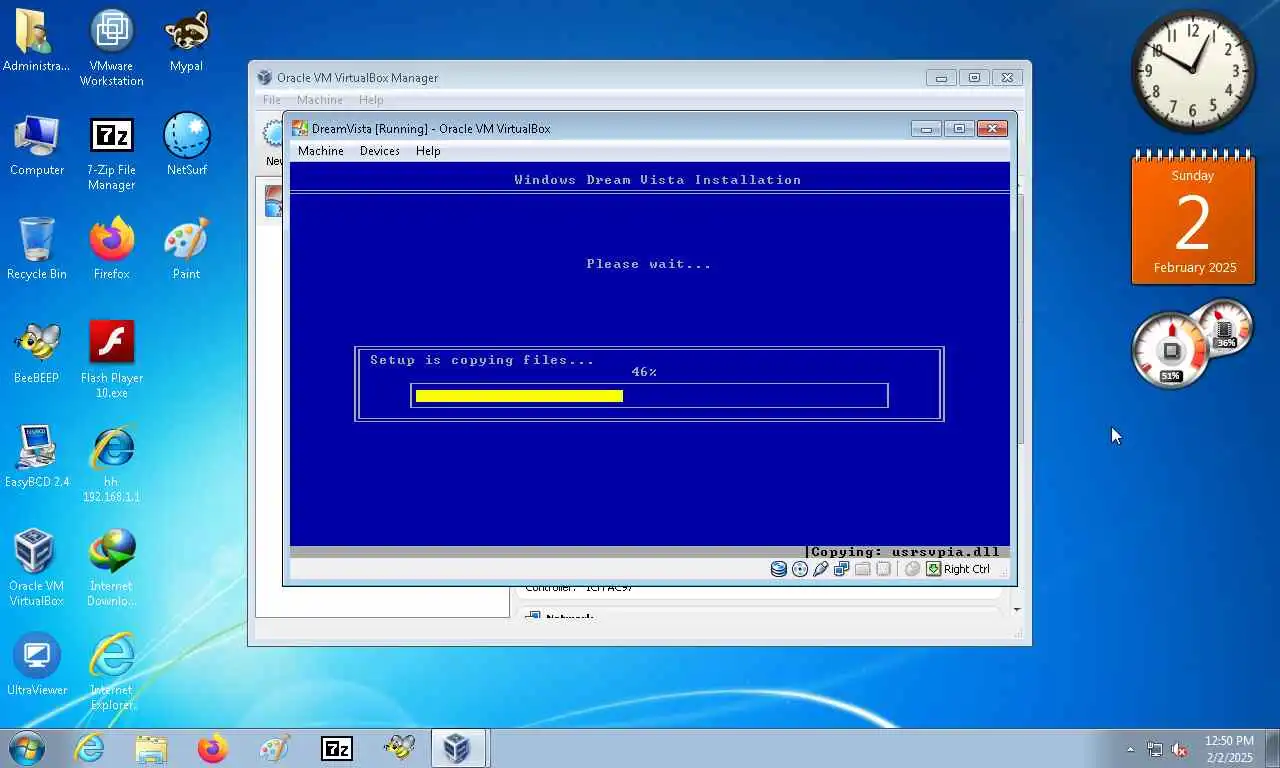Viewport: 1280px width, 768px height.
Task: Minimize the VirtualBox Manager window
Action: click(941, 78)
